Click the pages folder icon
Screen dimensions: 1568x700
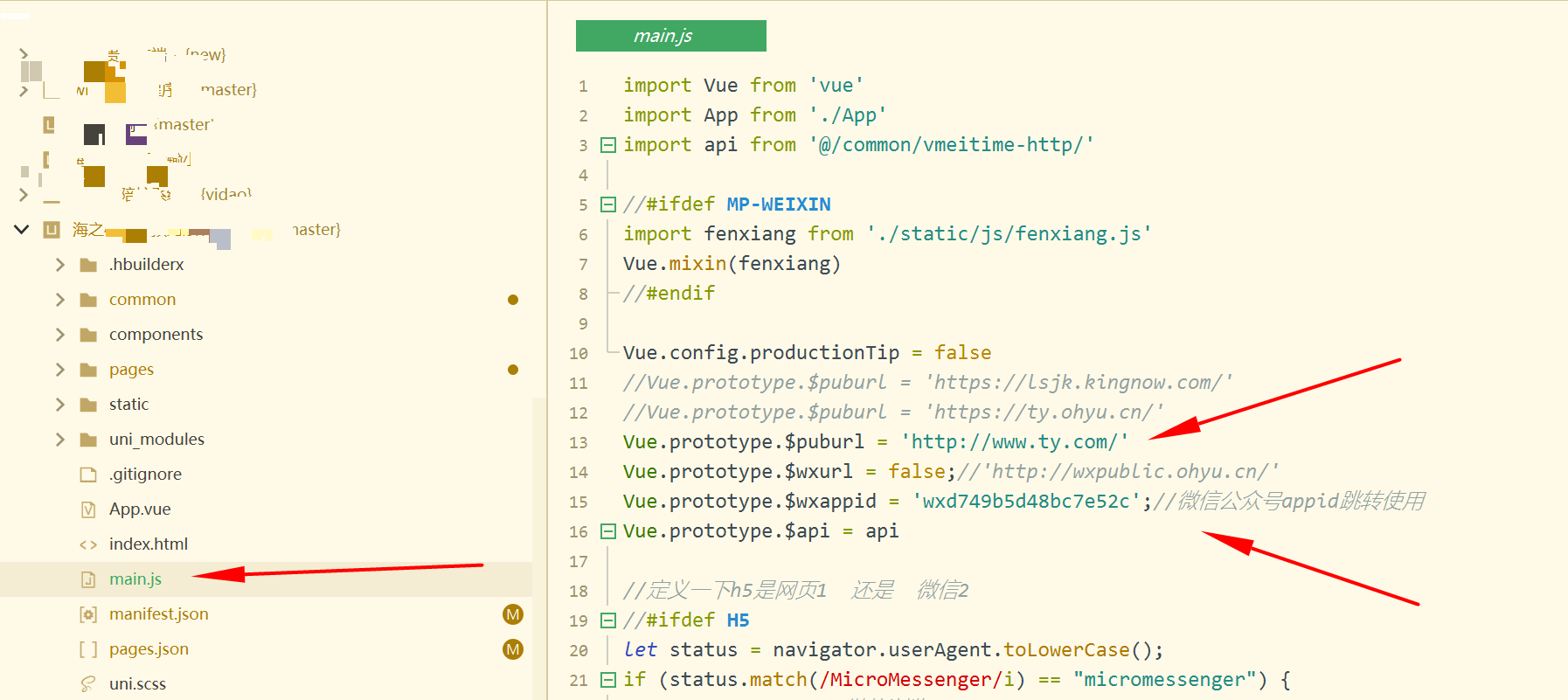pos(88,370)
